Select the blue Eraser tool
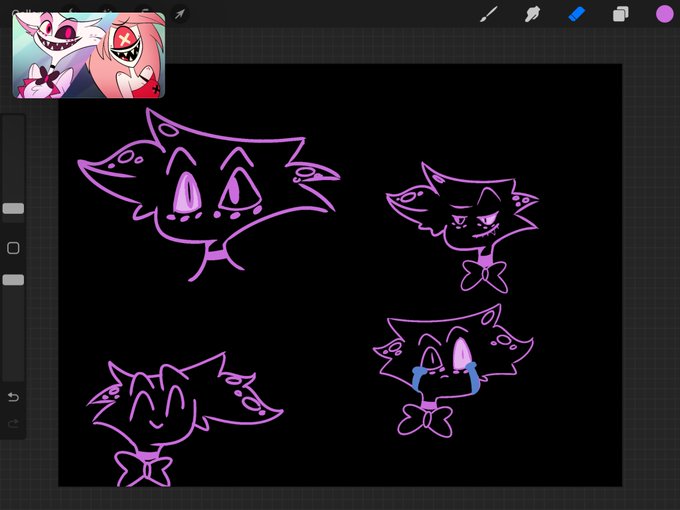 pos(576,14)
